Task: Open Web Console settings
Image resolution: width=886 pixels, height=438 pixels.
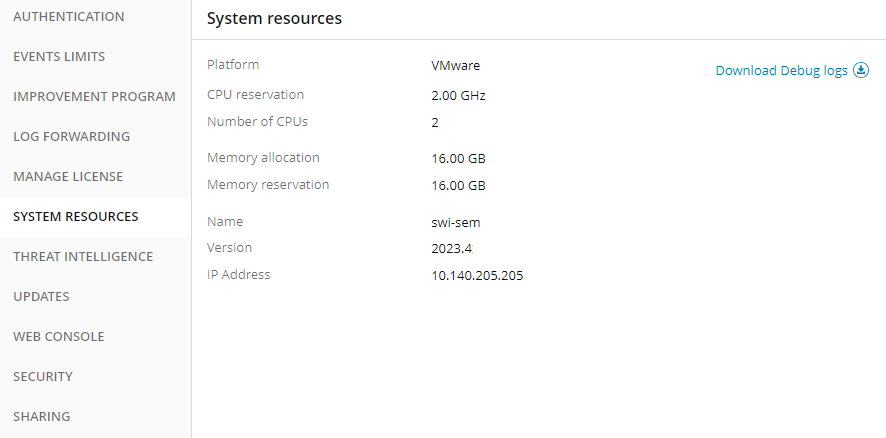Action: click(x=59, y=337)
